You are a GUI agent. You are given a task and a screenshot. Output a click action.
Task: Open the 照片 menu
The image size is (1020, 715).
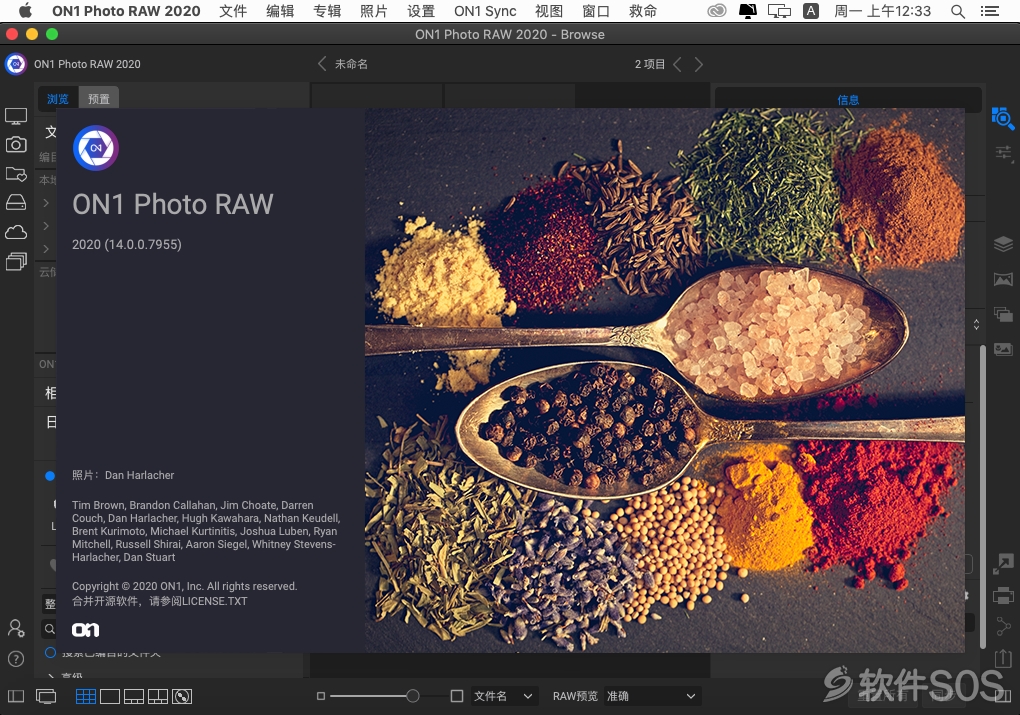(373, 11)
